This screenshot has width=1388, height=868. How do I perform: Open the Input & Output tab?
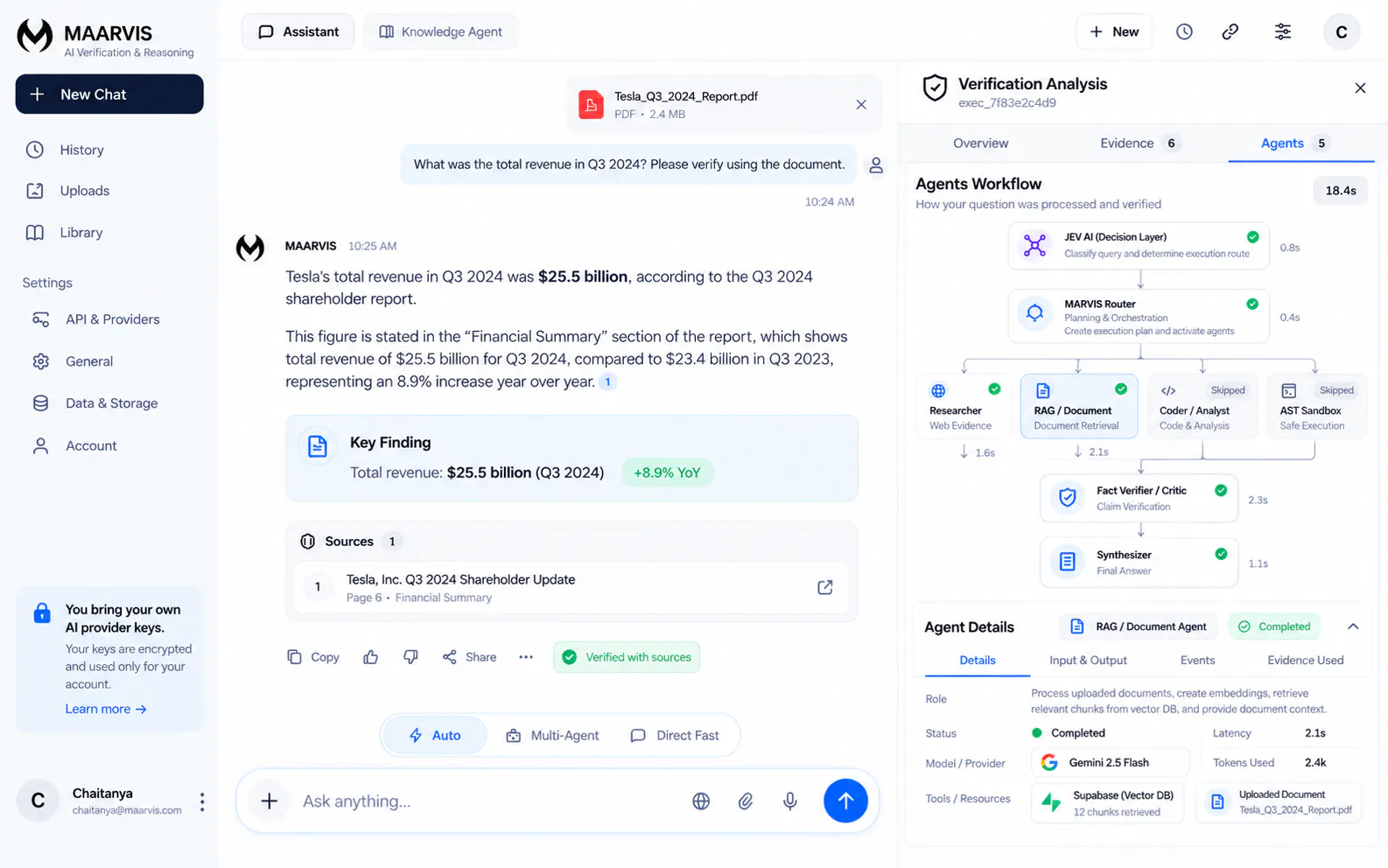[1088, 660]
